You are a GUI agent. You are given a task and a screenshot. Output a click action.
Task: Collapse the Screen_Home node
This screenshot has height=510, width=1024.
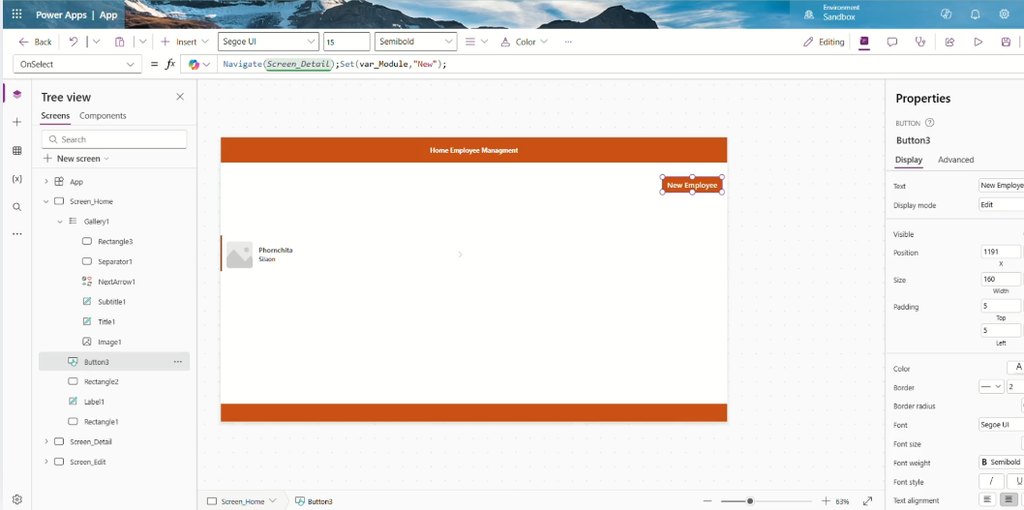46,202
